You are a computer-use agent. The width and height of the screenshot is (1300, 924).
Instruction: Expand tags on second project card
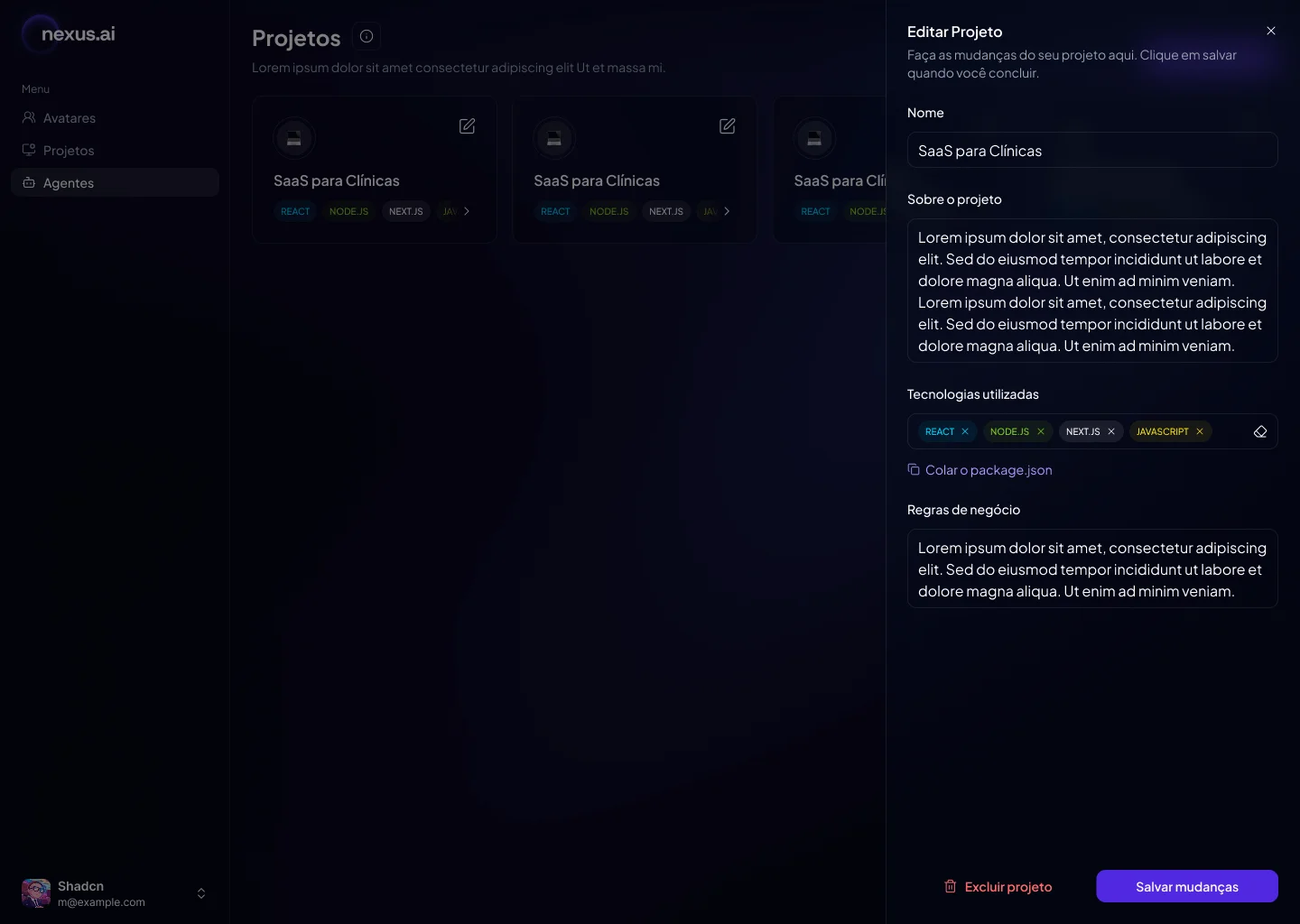pyautogui.click(x=727, y=211)
